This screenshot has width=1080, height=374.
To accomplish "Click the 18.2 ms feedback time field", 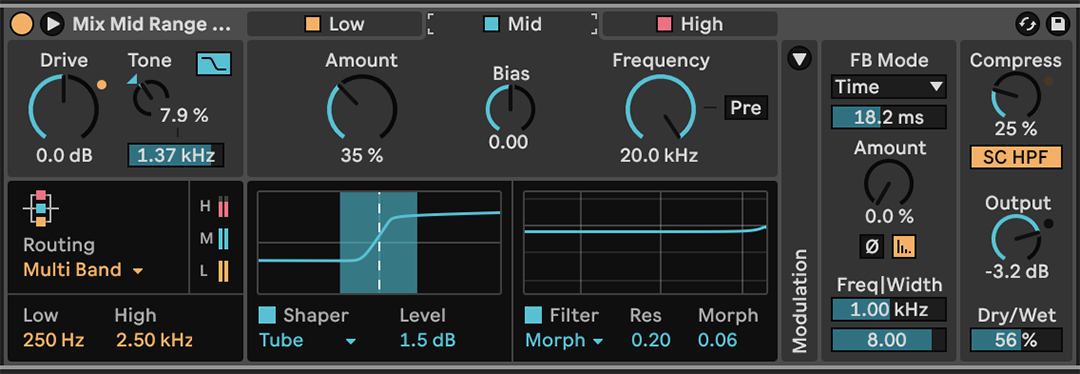I will (889, 118).
